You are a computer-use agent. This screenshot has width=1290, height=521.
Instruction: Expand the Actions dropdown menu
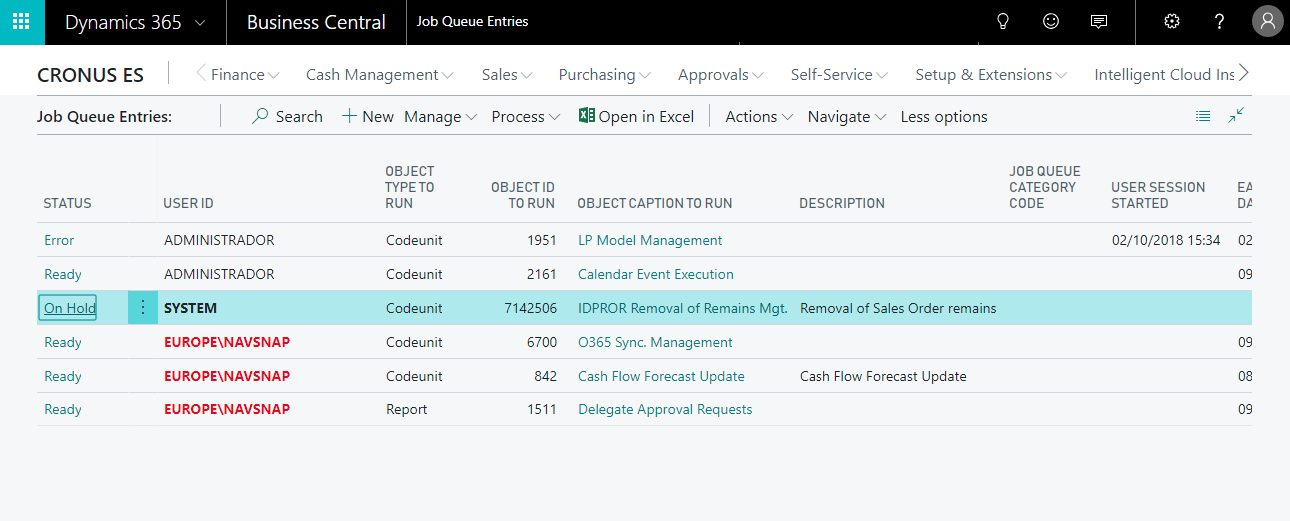[x=759, y=117]
